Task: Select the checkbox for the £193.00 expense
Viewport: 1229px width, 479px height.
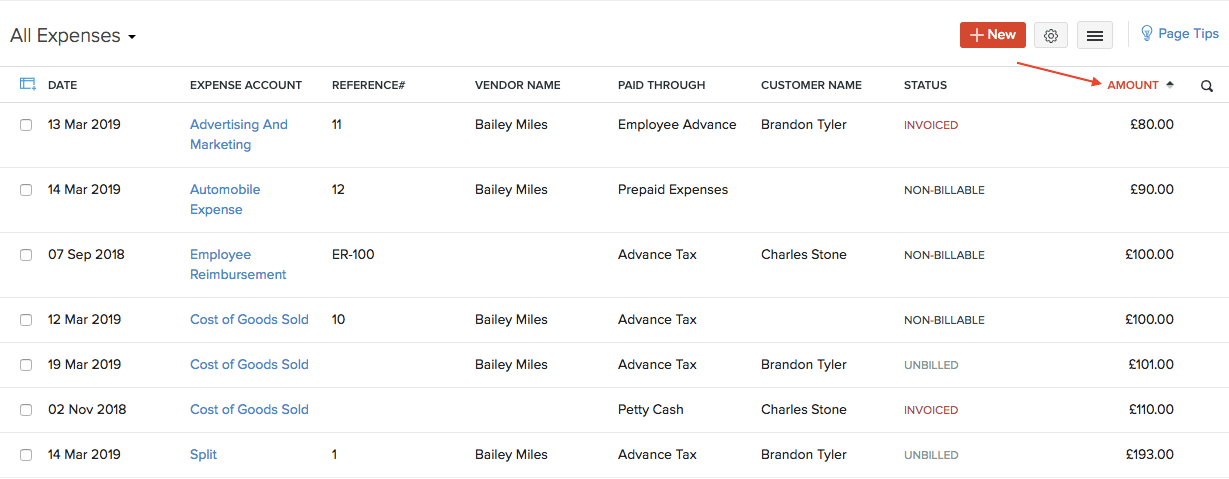Action: pos(26,455)
